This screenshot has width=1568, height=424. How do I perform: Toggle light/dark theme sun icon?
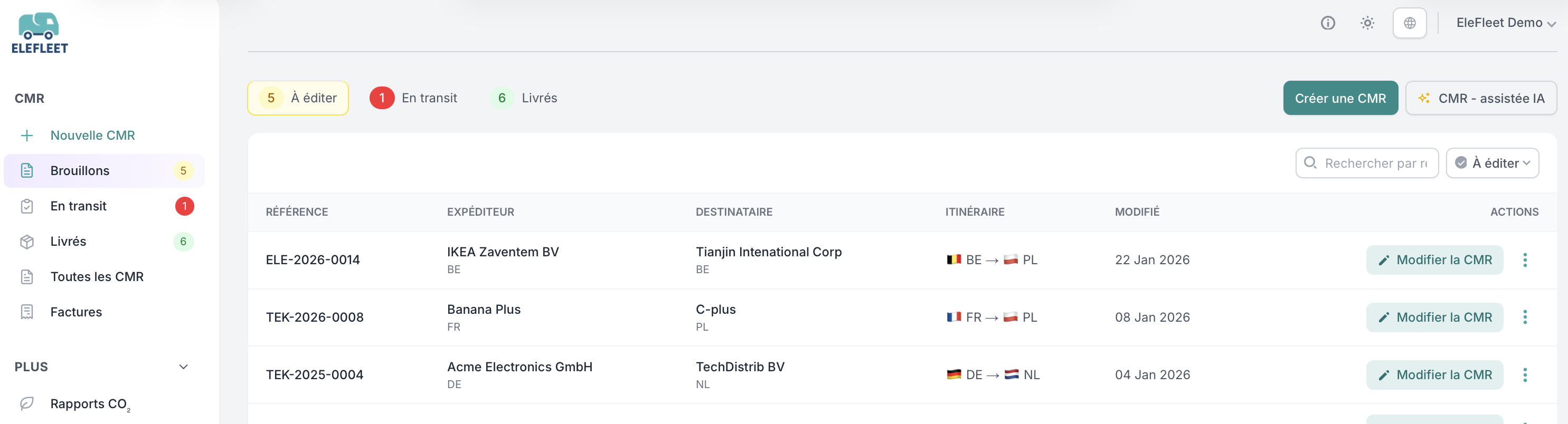point(1367,23)
